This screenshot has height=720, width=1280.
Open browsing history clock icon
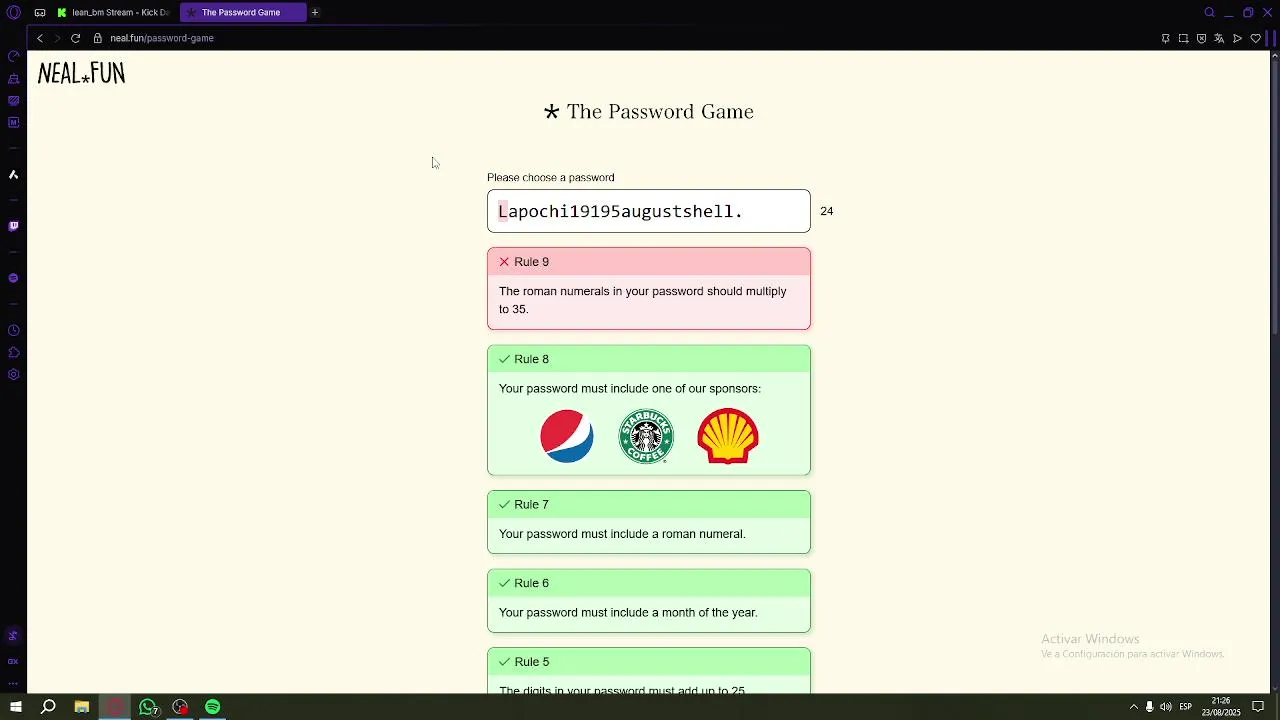pos(13,330)
